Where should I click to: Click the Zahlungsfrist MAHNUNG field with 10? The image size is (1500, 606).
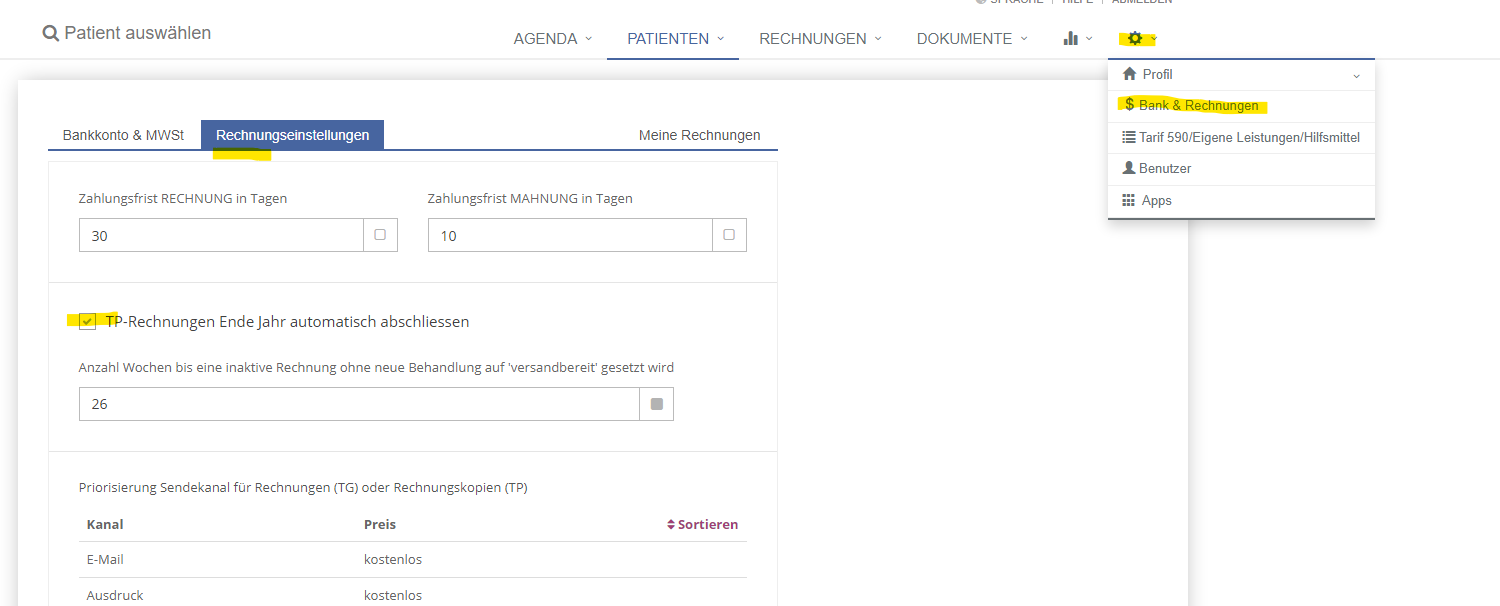click(x=570, y=235)
